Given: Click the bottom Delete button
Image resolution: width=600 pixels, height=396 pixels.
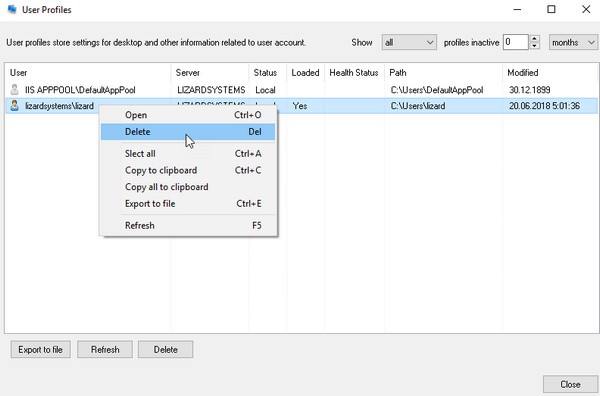Looking at the screenshot, I should [165, 349].
